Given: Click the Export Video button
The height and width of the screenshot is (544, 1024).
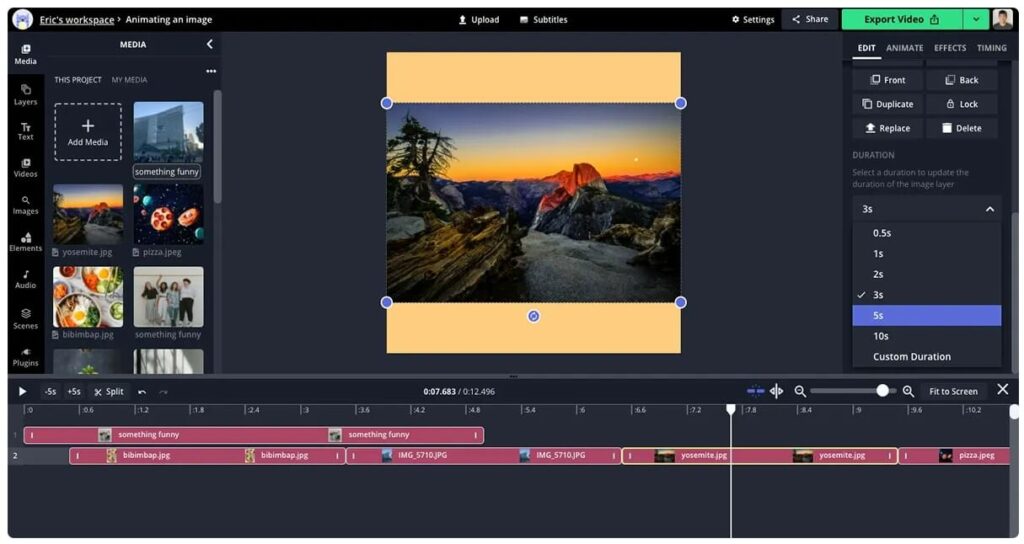Looking at the screenshot, I should [x=900, y=19].
